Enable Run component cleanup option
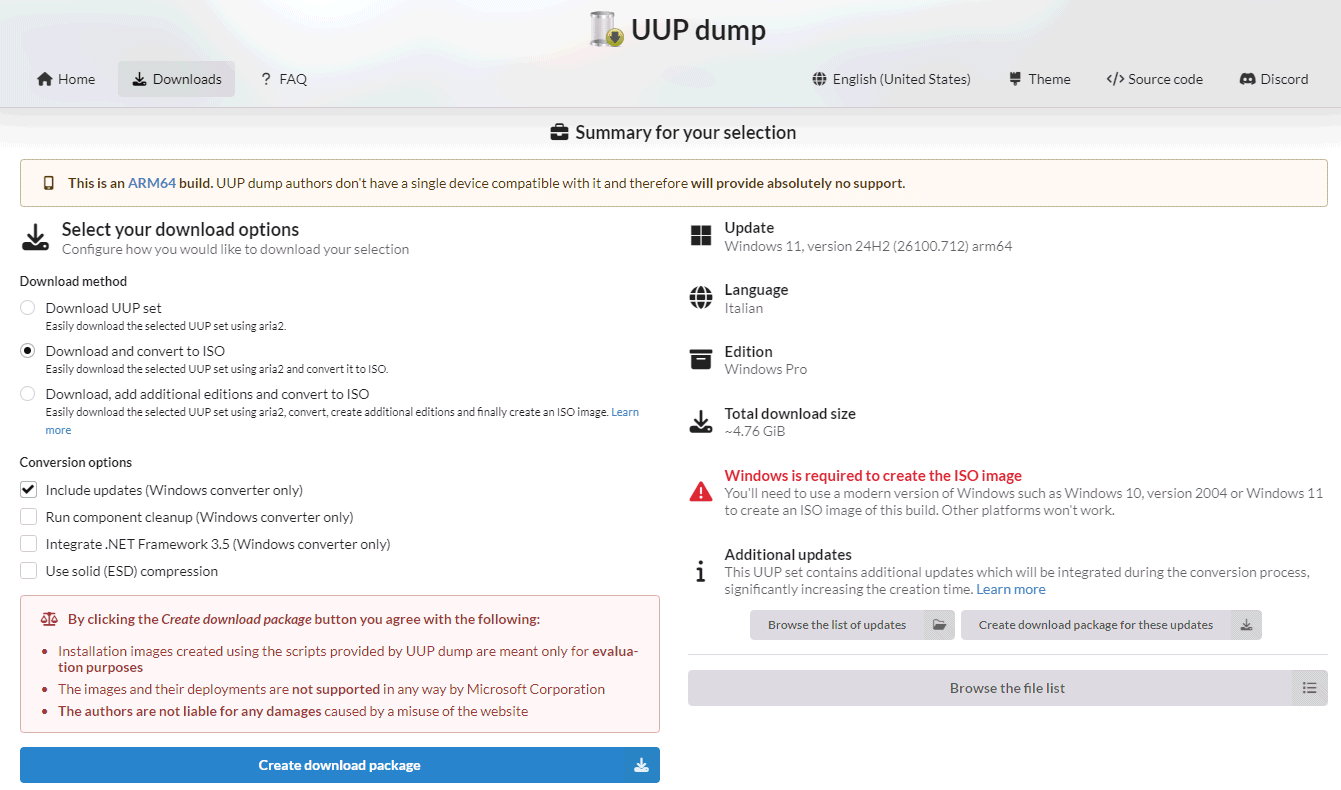The image size is (1341, 790). (28, 517)
